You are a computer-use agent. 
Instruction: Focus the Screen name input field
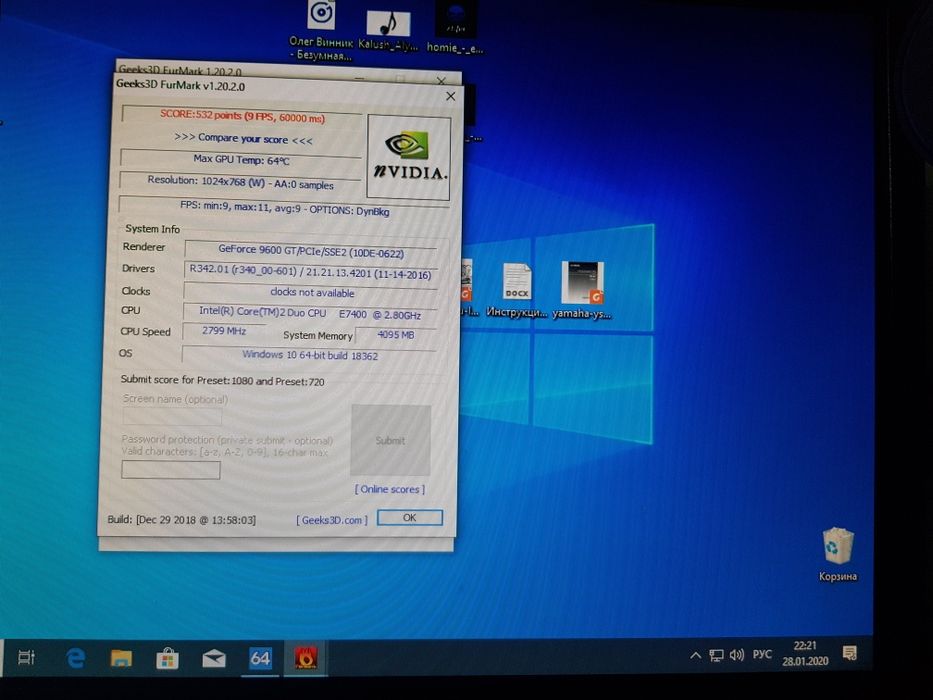[172, 416]
